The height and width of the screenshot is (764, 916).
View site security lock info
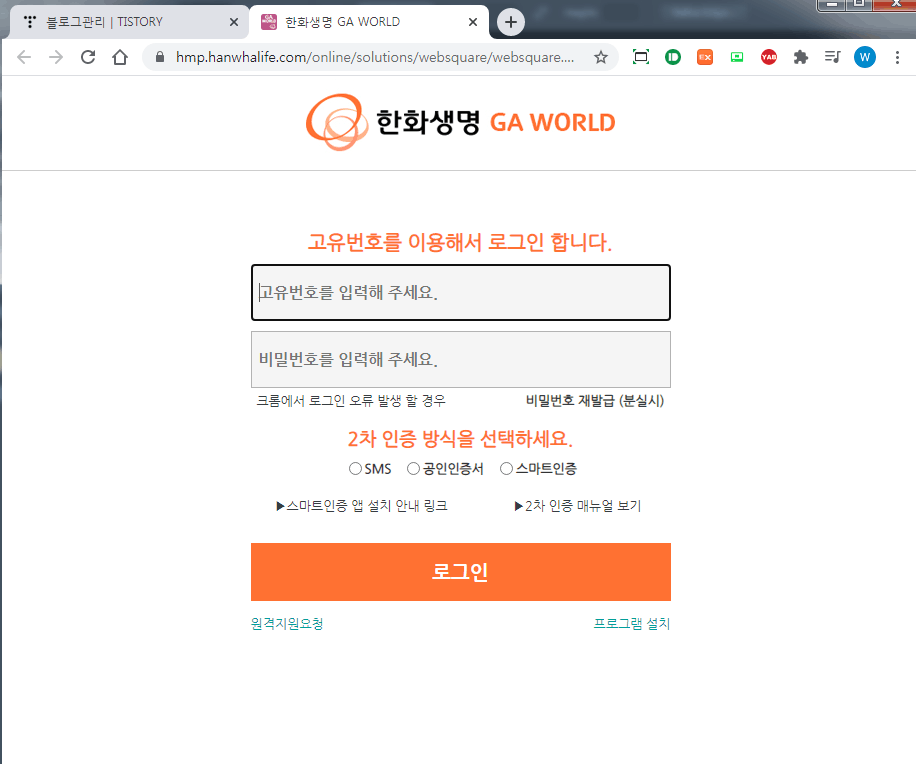click(159, 57)
